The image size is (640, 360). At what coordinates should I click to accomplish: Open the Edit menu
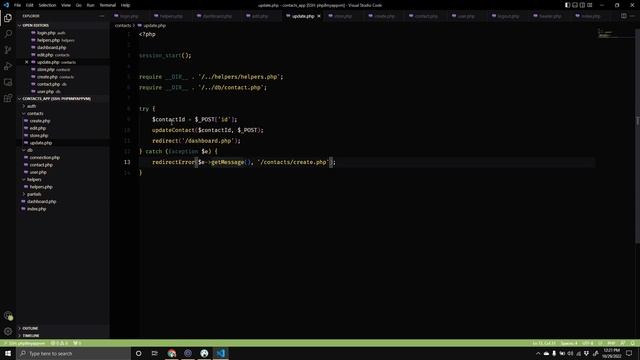pos(30,5)
